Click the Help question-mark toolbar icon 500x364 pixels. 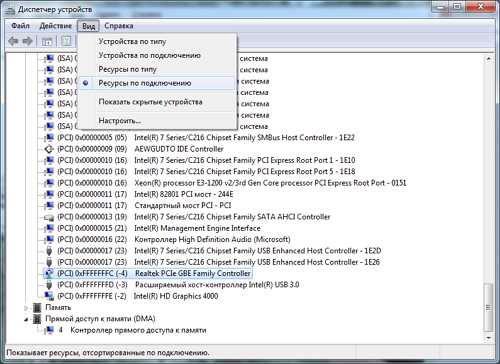(66, 41)
